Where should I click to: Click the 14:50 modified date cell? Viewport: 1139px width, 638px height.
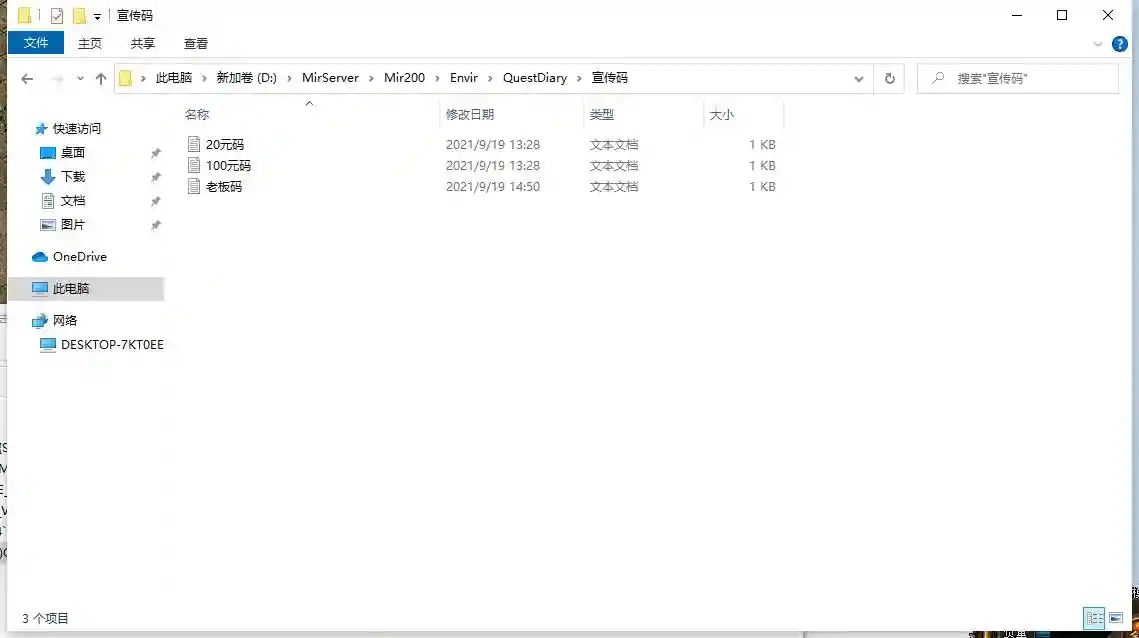(x=493, y=187)
